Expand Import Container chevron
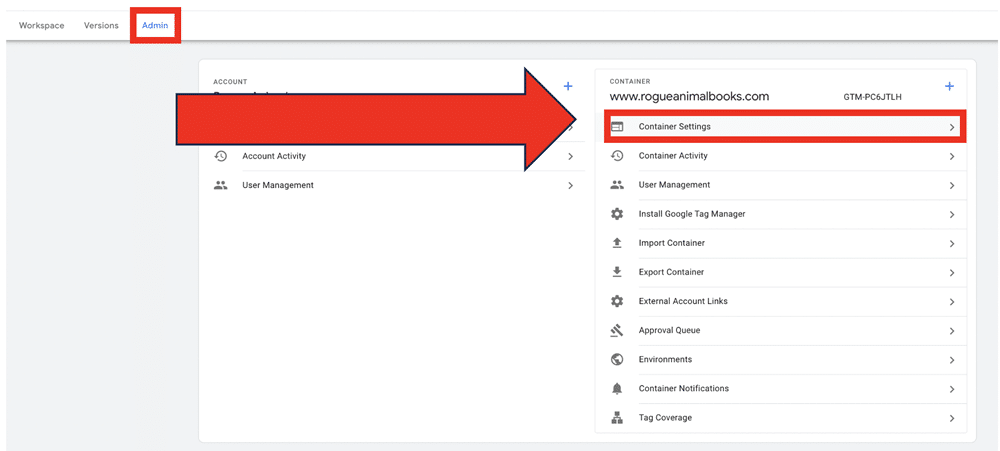The height and width of the screenshot is (451, 1000). coord(952,244)
